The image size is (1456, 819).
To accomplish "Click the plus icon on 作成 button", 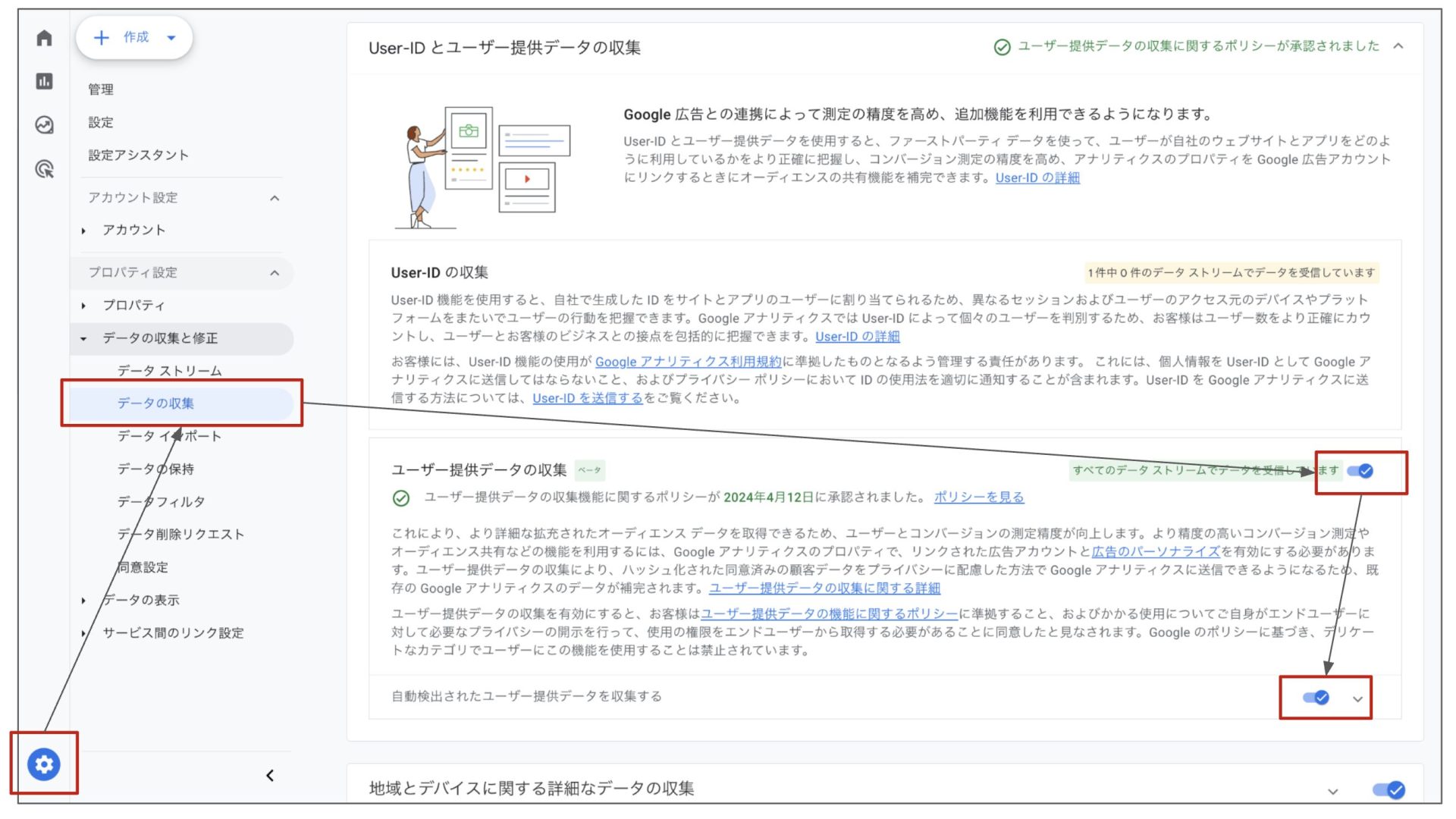I will point(102,37).
